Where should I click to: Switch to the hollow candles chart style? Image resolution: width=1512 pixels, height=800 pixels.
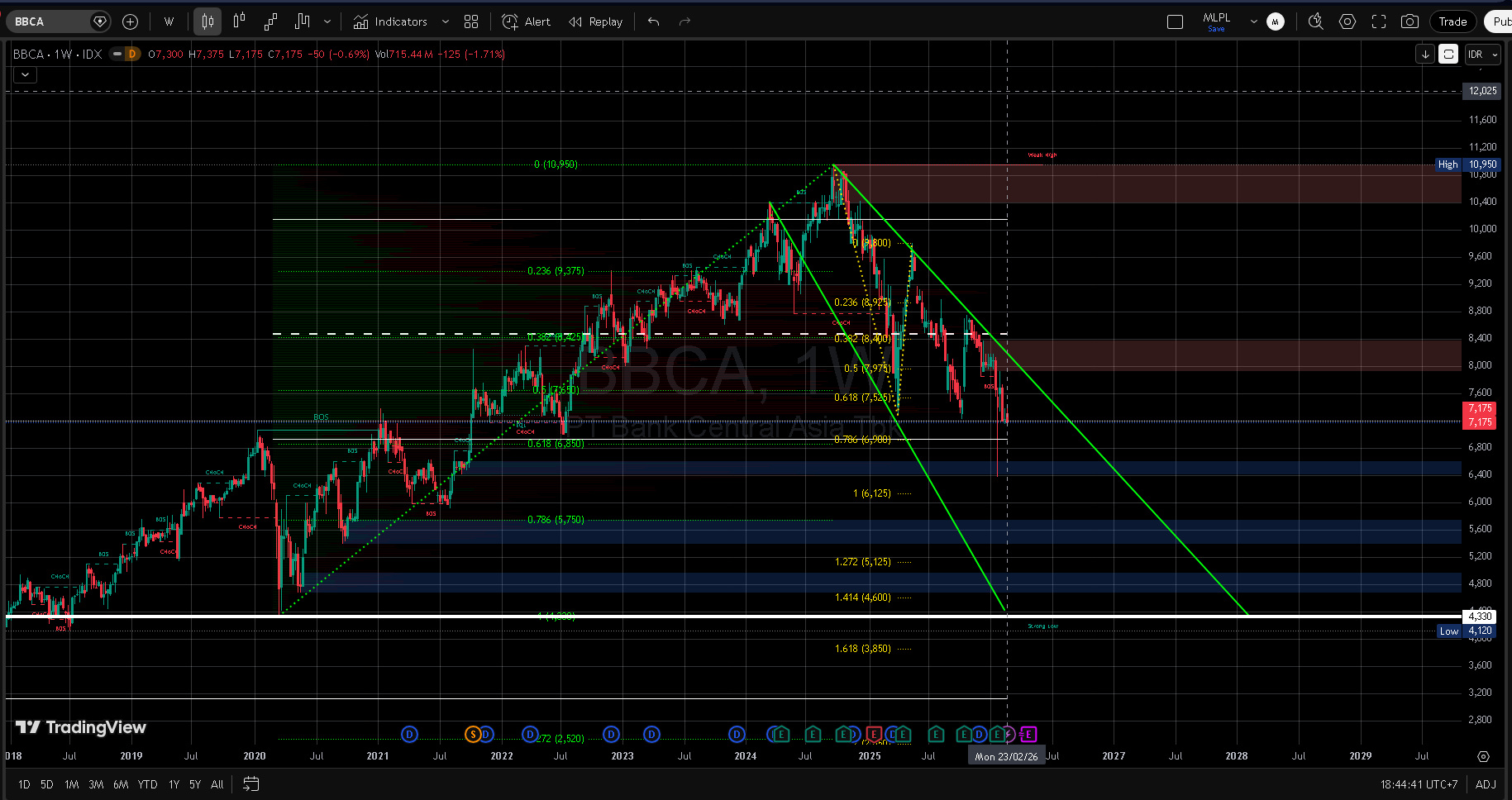click(239, 21)
